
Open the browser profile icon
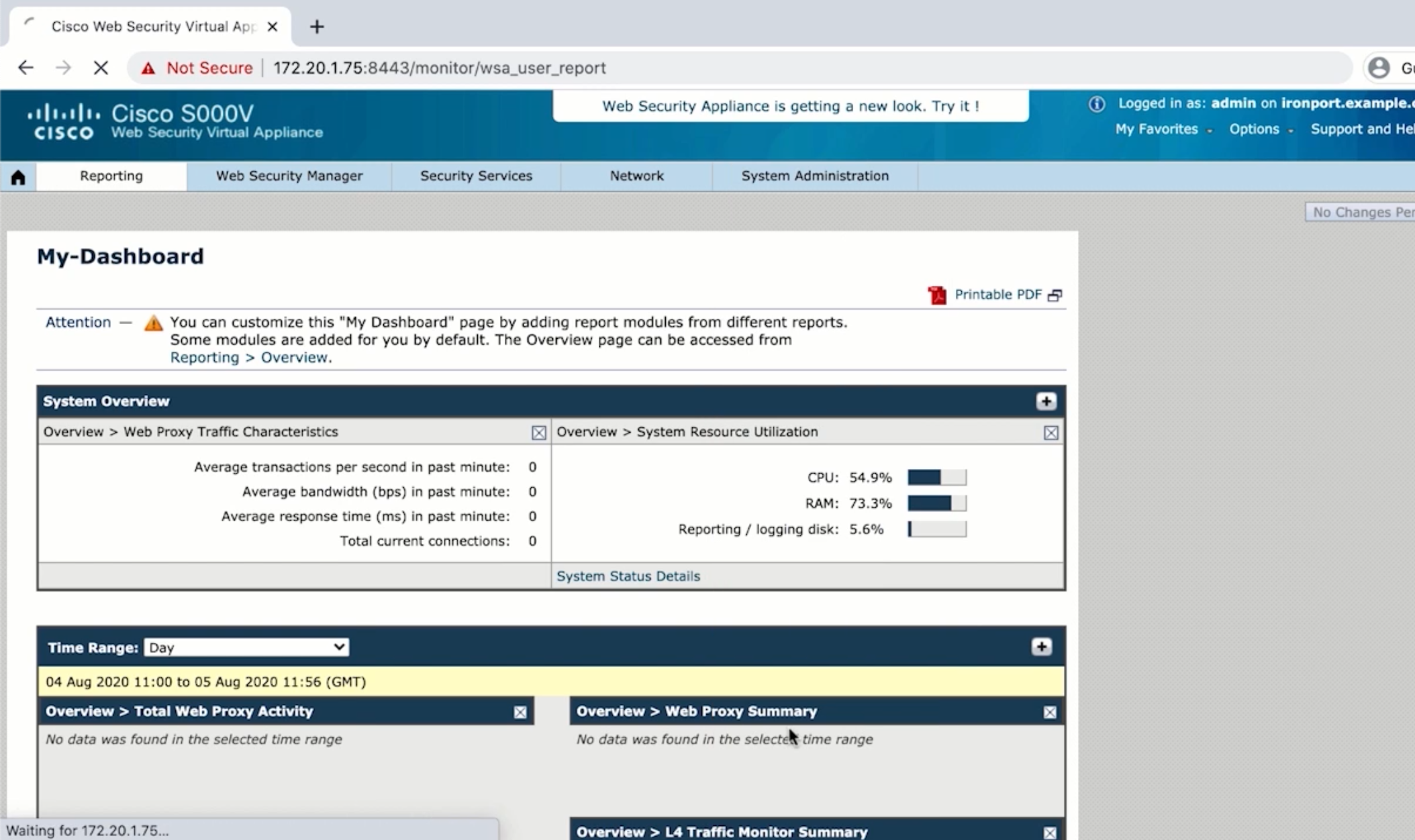pyautogui.click(x=1379, y=68)
